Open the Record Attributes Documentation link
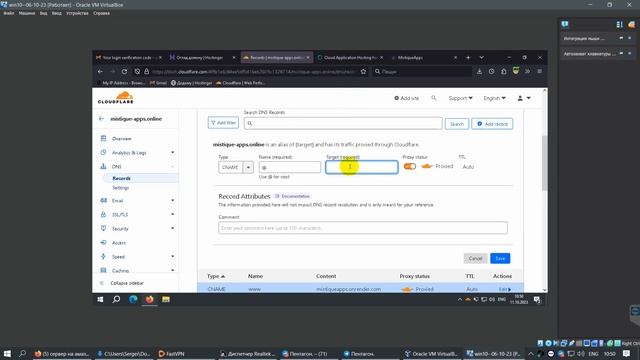This screenshot has height=360, width=640. 293,196
